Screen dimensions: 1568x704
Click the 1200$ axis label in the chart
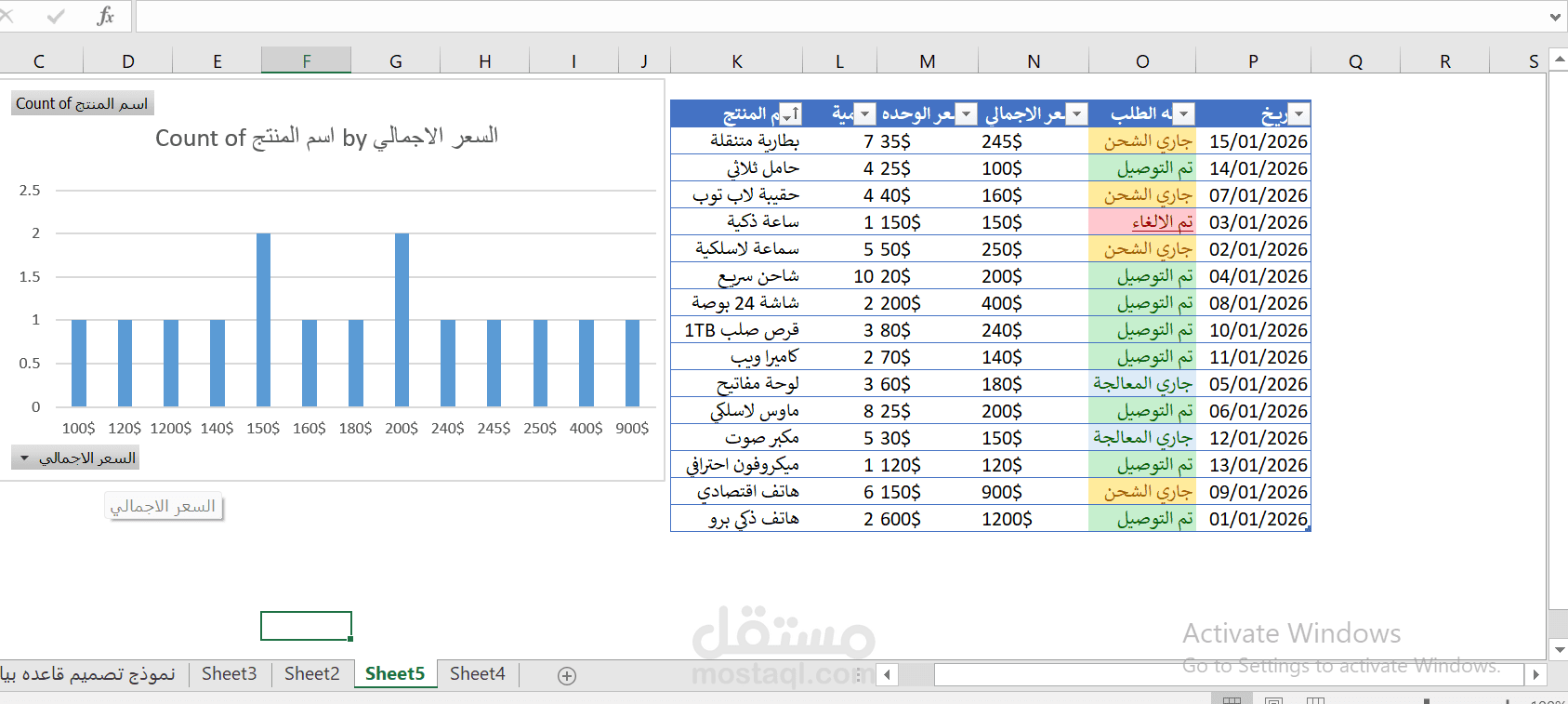tap(171, 428)
